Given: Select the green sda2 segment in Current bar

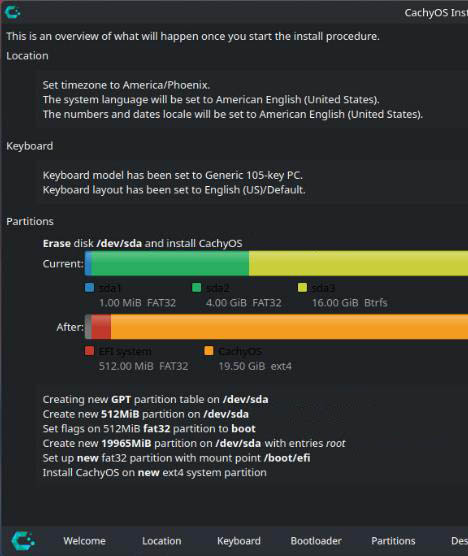Looking at the screenshot, I should point(170,263).
